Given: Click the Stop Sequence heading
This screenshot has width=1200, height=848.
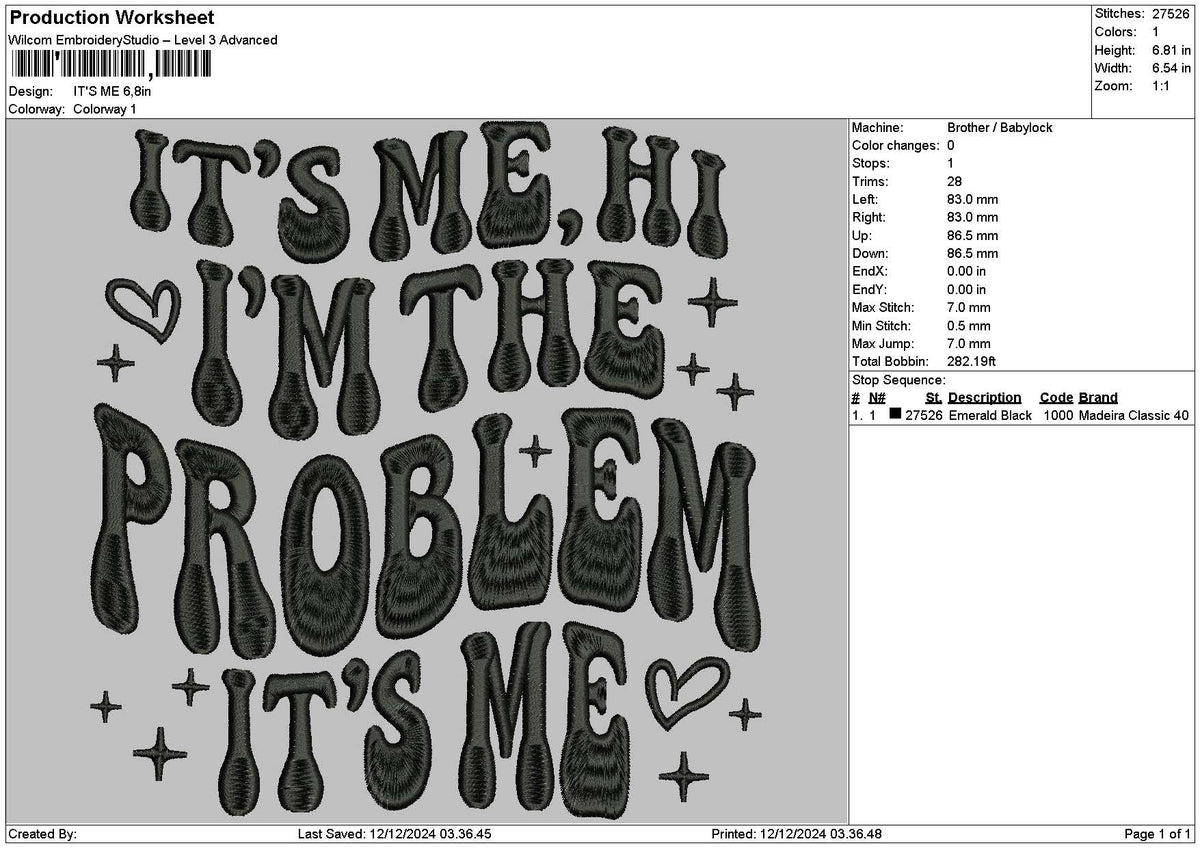Looking at the screenshot, I should [899, 380].
